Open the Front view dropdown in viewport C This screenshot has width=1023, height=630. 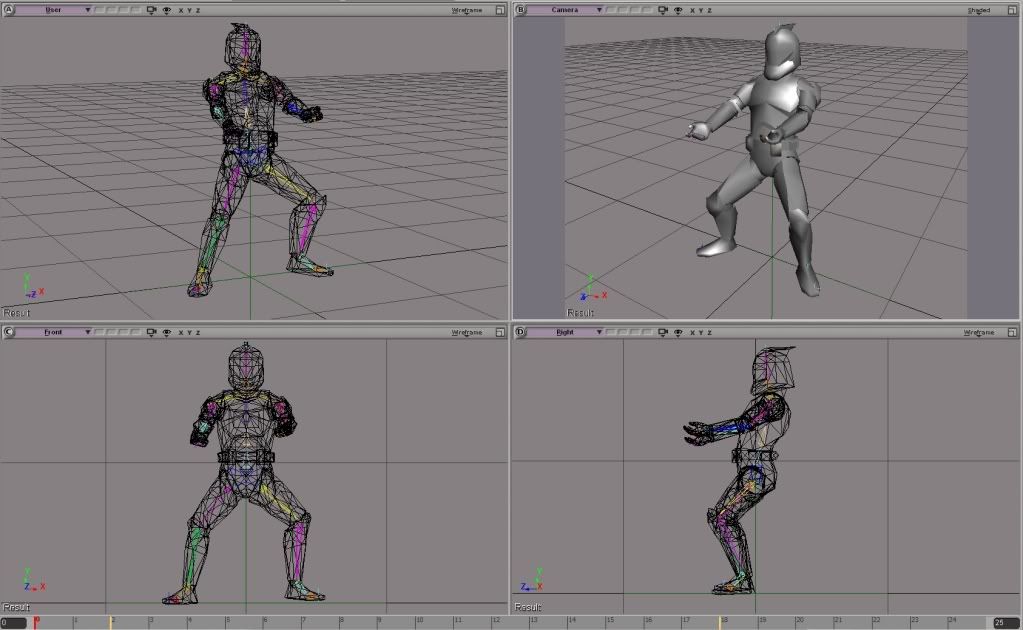pos(53,332)
